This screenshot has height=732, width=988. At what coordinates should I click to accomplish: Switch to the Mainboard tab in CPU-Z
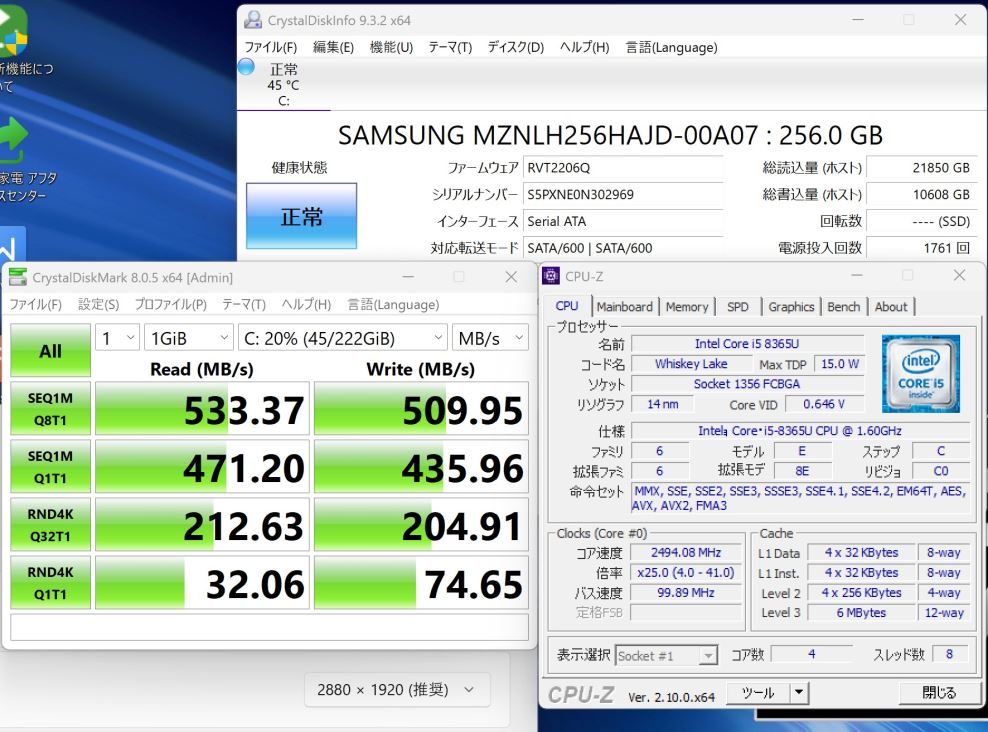[624, 307]
